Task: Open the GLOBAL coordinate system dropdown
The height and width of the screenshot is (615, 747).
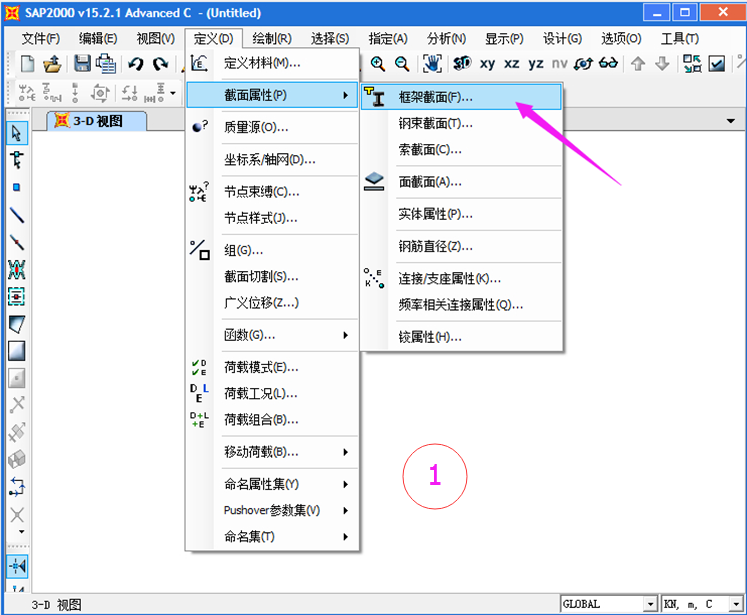Action: [x=608, y=604]
